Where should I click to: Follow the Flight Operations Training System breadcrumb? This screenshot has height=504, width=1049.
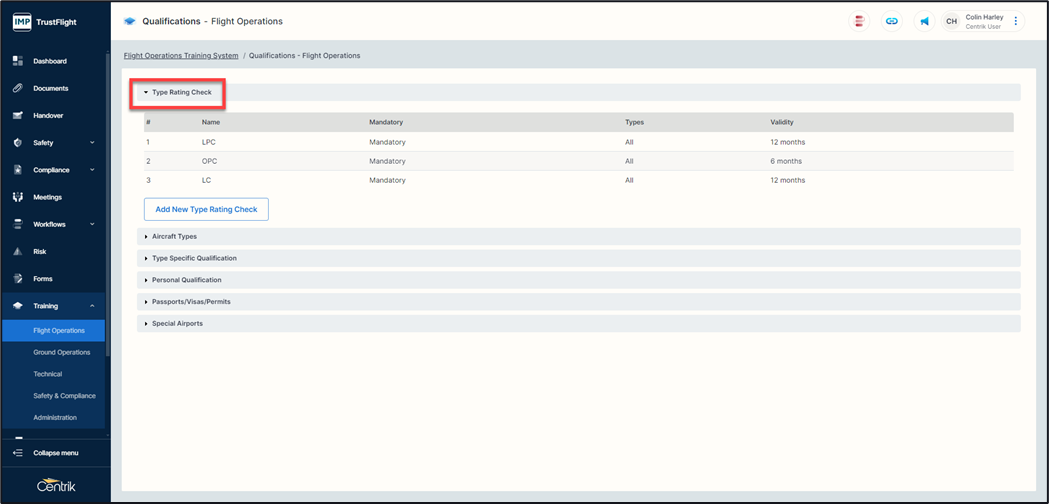pyautogui.click(x=181, y=56)
